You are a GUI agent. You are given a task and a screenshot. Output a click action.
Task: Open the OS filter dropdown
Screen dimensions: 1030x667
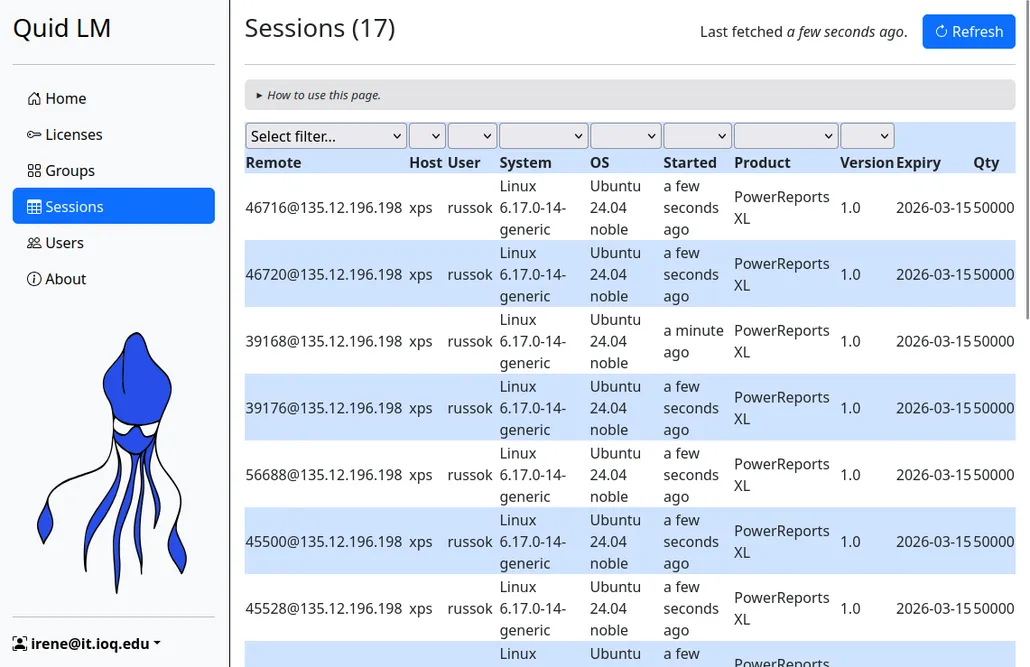625,135
